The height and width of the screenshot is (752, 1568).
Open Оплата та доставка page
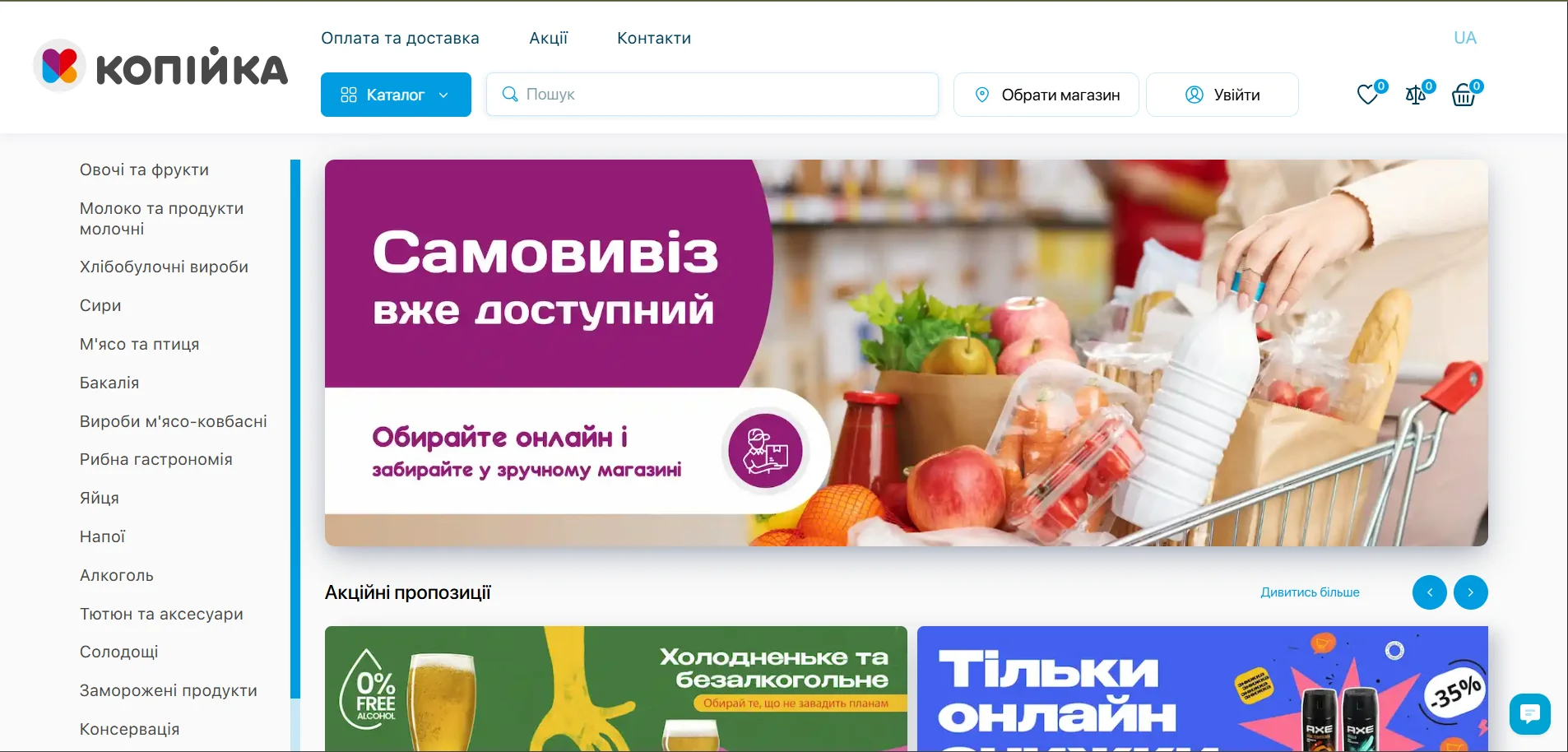(x=400, y=38)
